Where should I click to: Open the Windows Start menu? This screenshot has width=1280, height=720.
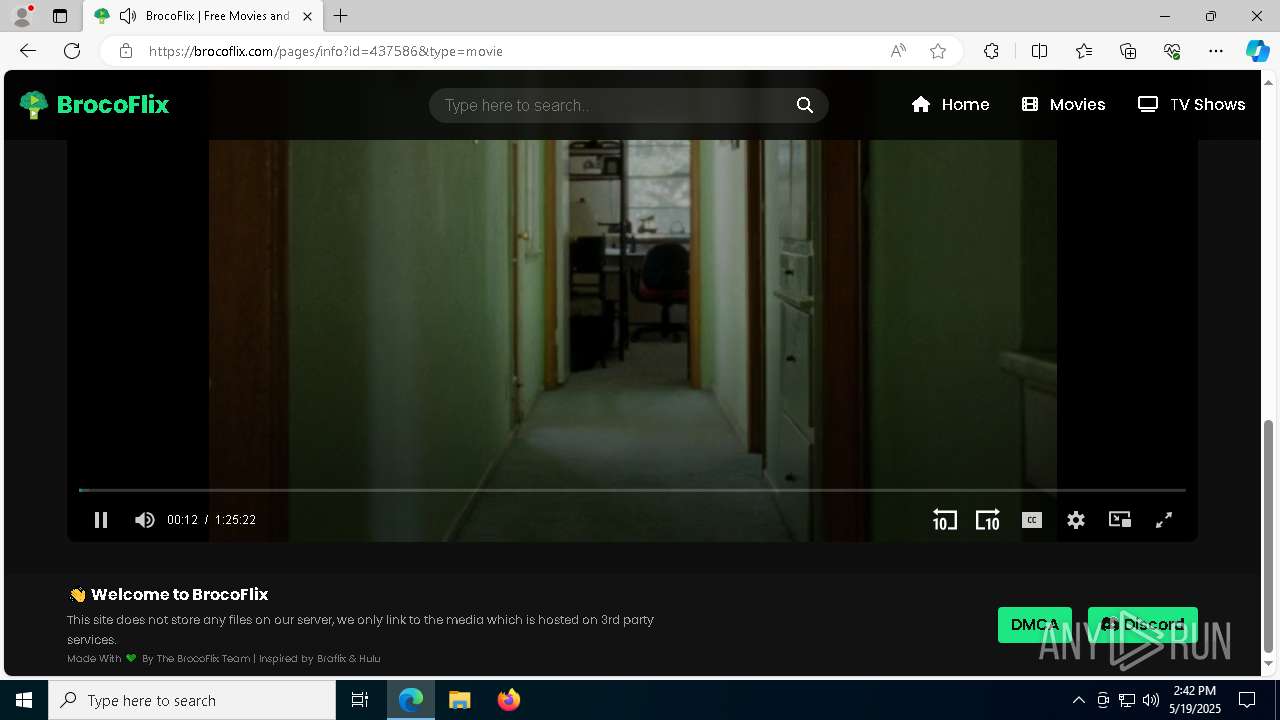click(24, 700)
